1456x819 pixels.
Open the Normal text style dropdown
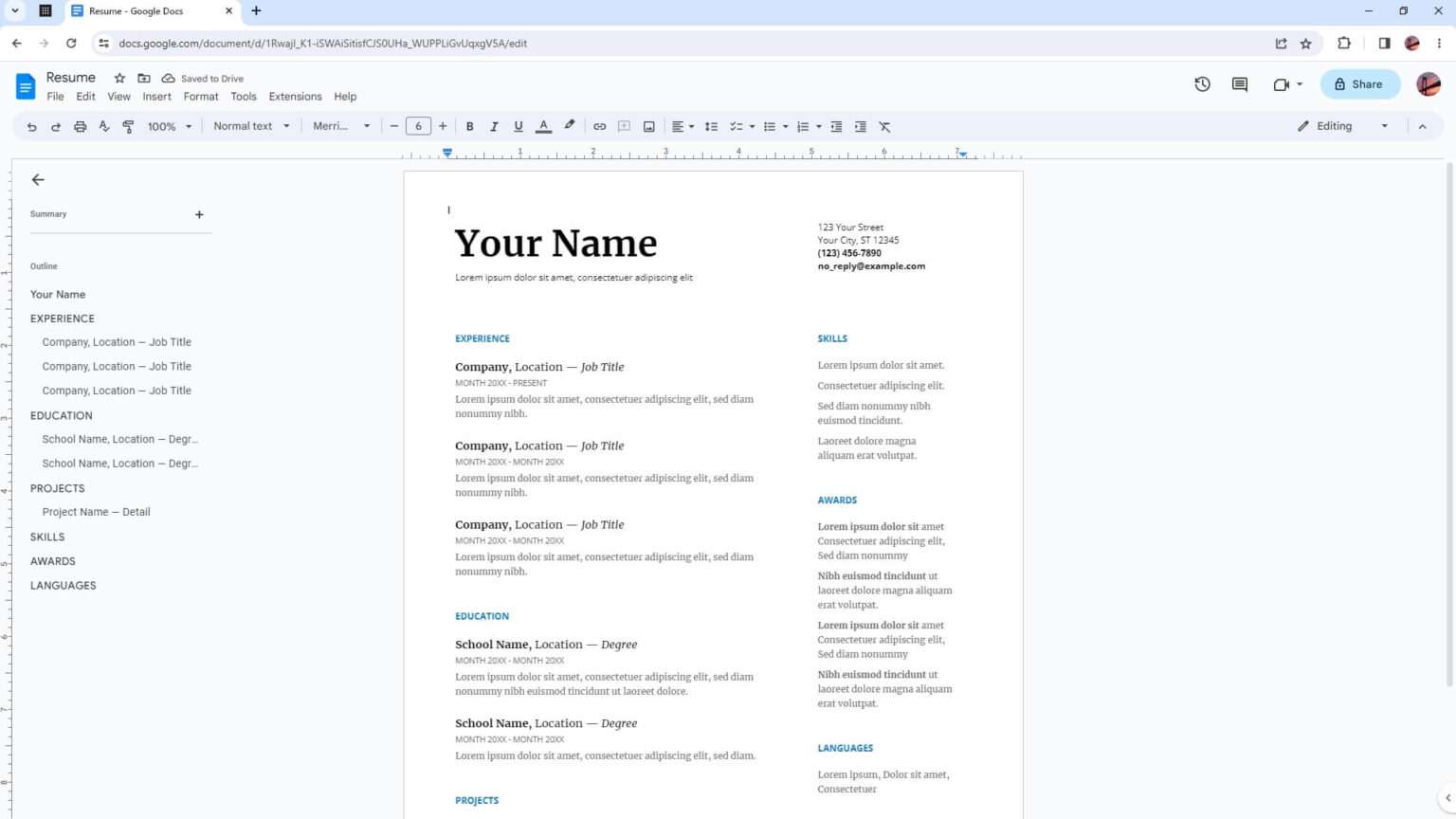coord(251,125)
